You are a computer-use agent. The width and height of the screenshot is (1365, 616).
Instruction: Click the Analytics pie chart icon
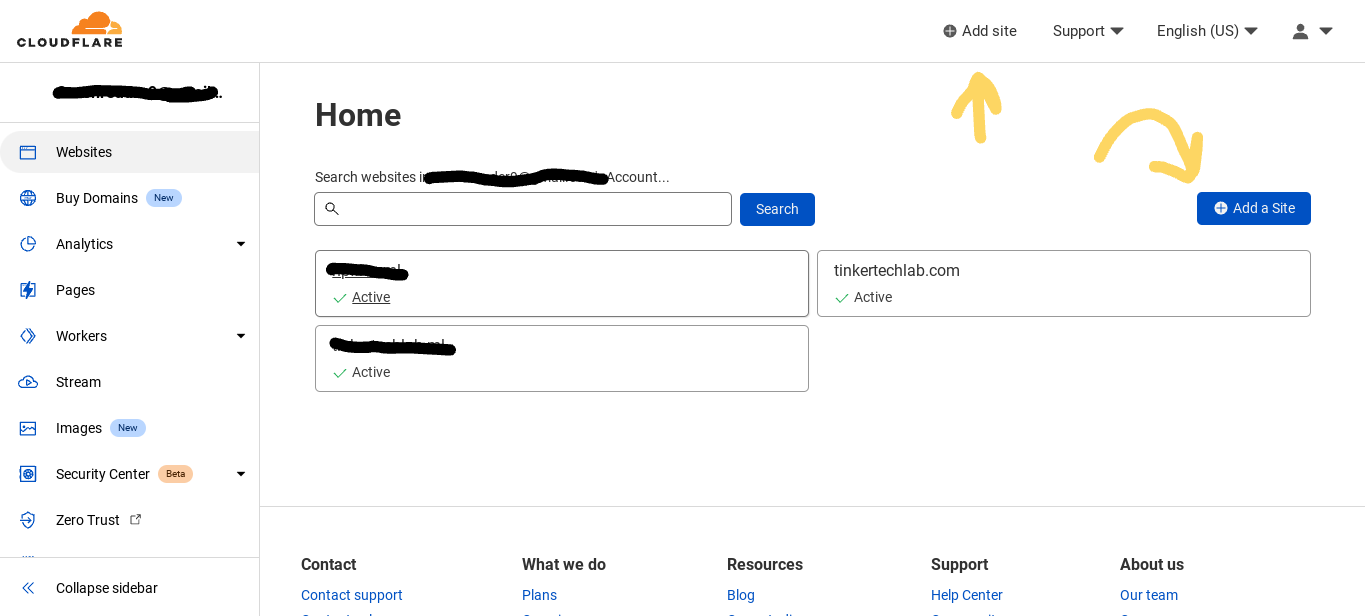[x=28, y=244]
